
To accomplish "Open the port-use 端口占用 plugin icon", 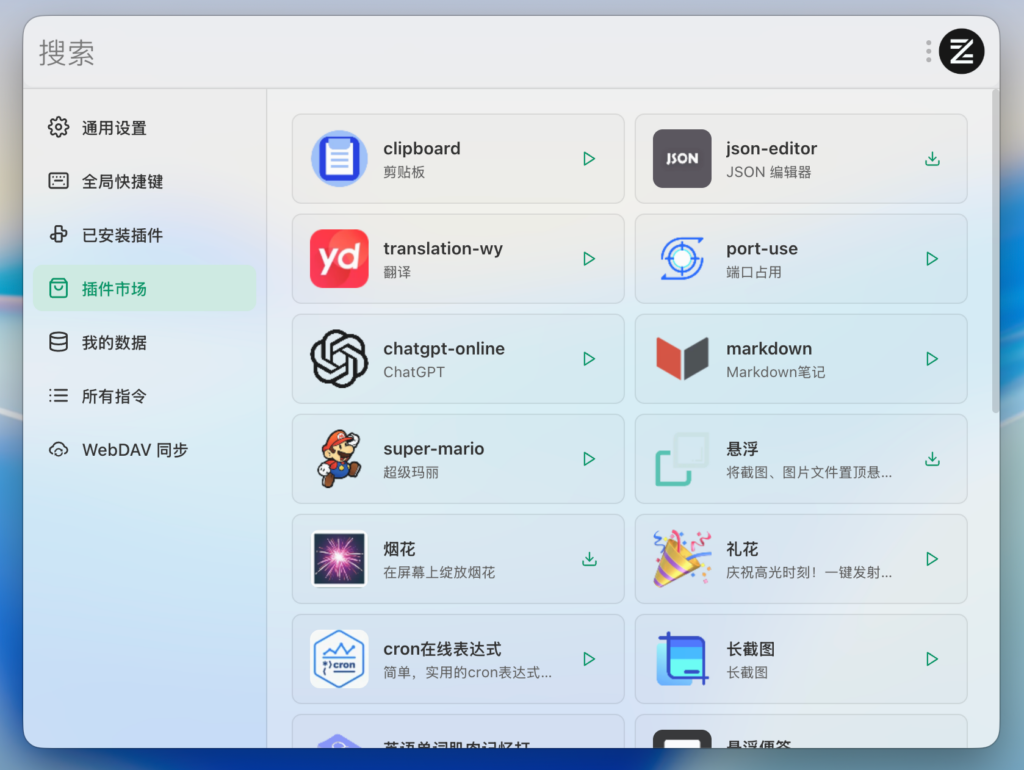I will [x=682, y=259].
